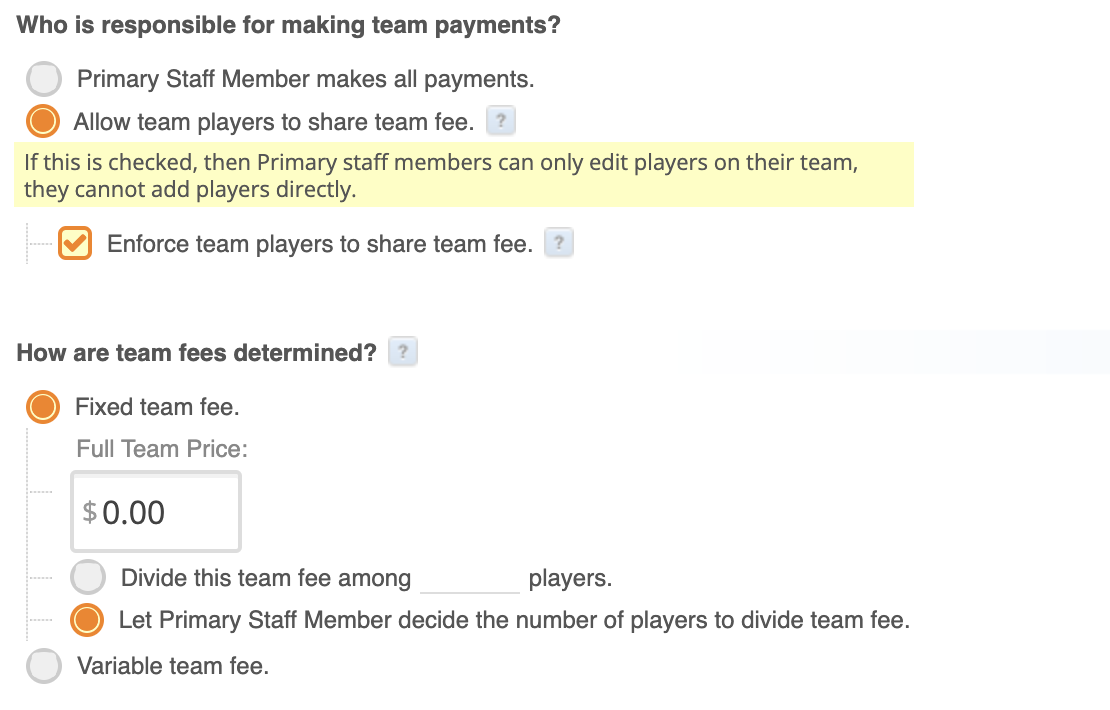Open help icon beside Enforce team players option
Image resolution: width=1110 pixels, height=710 pixels.
(559, 243)
